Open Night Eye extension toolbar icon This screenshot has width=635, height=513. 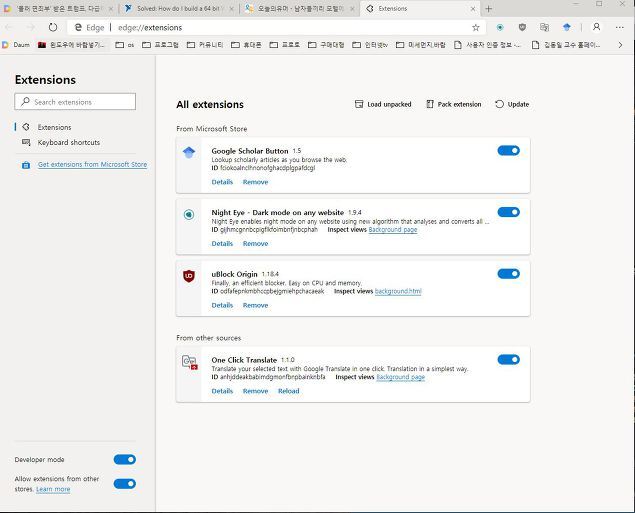(x=500, y=27)
